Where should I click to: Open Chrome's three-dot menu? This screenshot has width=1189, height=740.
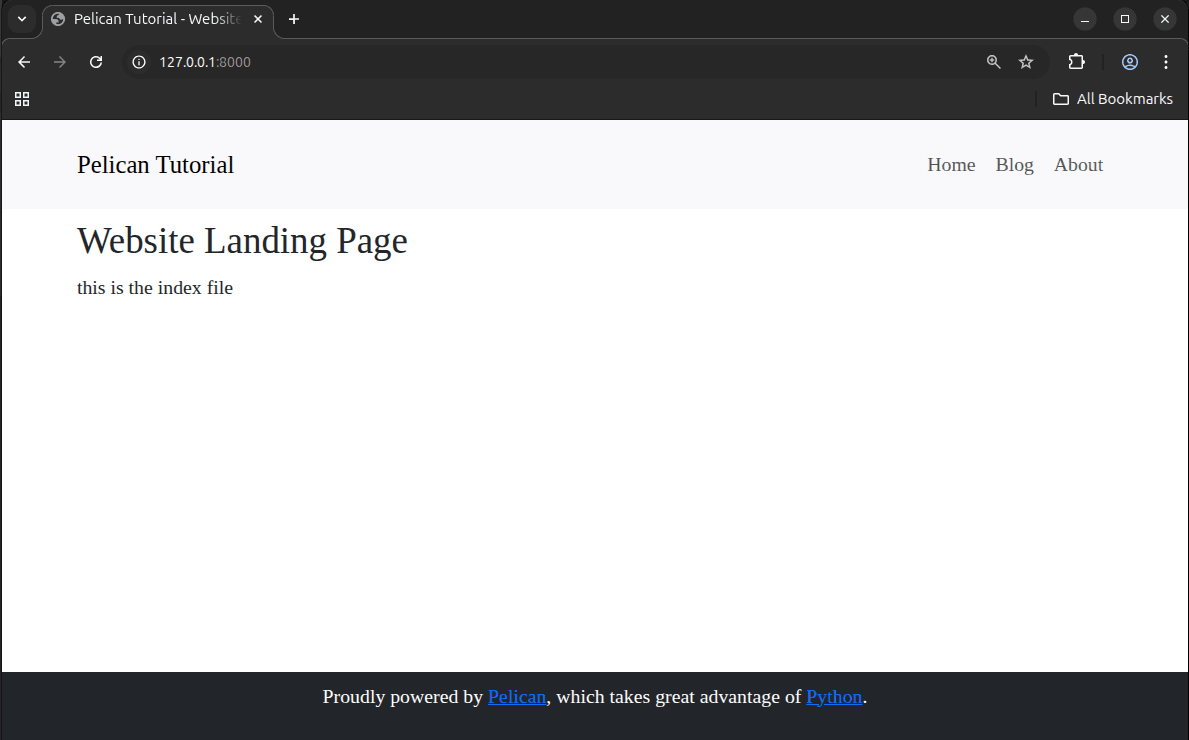coord(1165,62)
